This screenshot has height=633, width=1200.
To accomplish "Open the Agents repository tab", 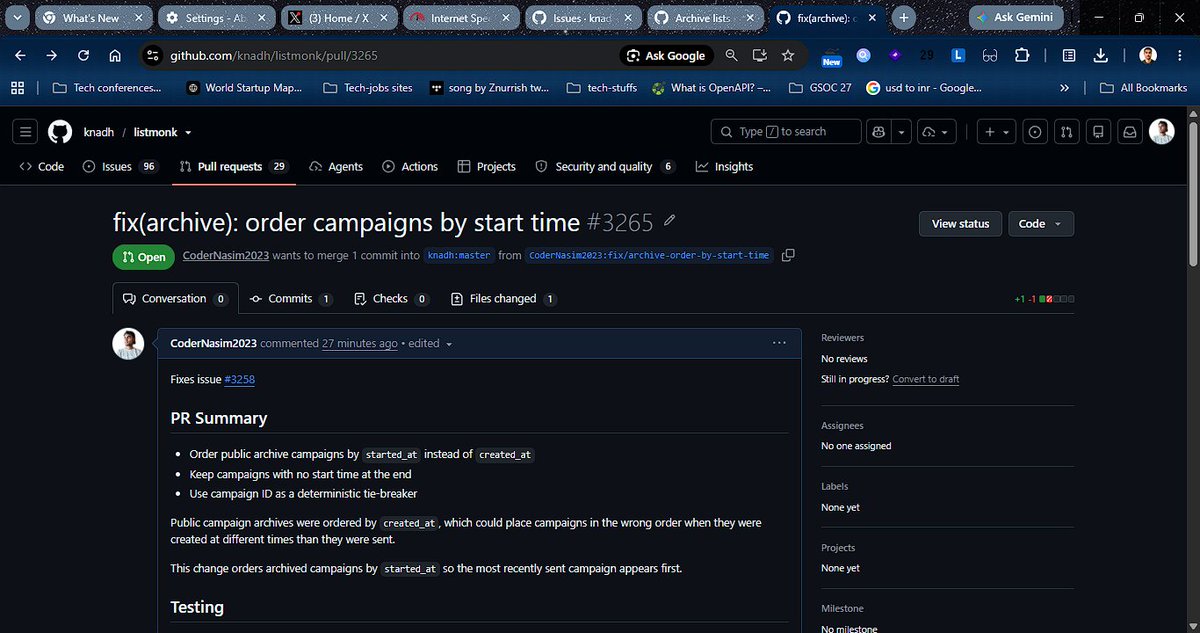I will (336, 167).
